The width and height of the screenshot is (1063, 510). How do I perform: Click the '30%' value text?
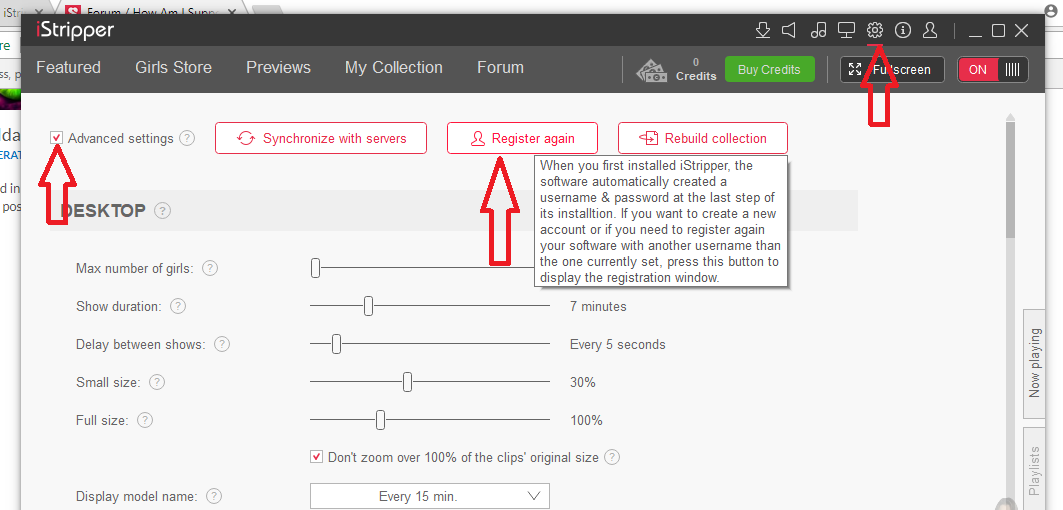click(x=582, y=382)
